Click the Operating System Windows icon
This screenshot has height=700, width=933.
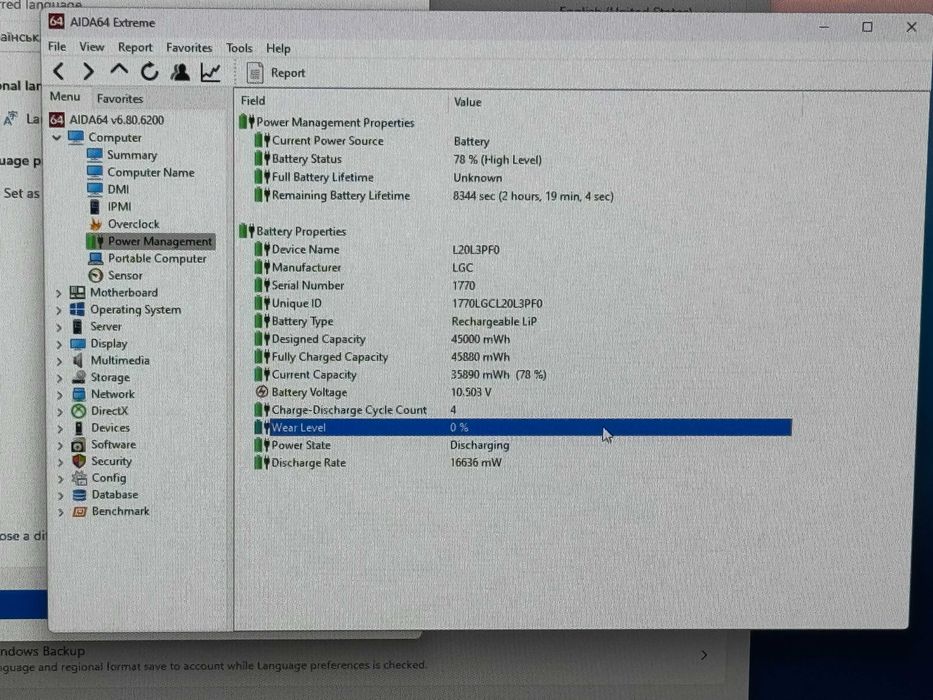click(77, 310)
